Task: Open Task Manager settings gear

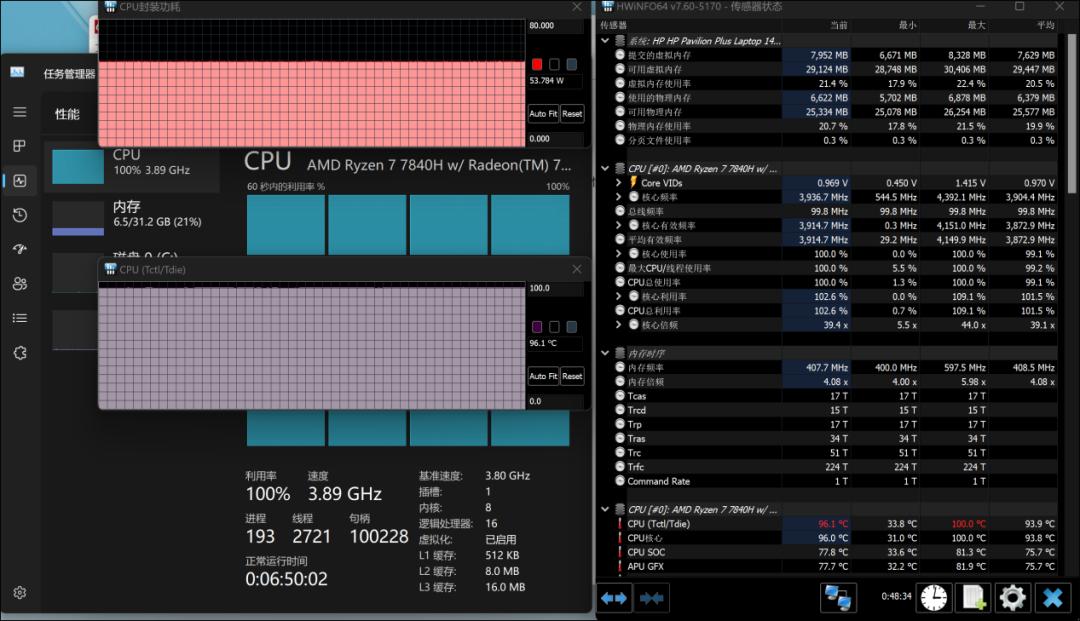Action: coord(19,593)
